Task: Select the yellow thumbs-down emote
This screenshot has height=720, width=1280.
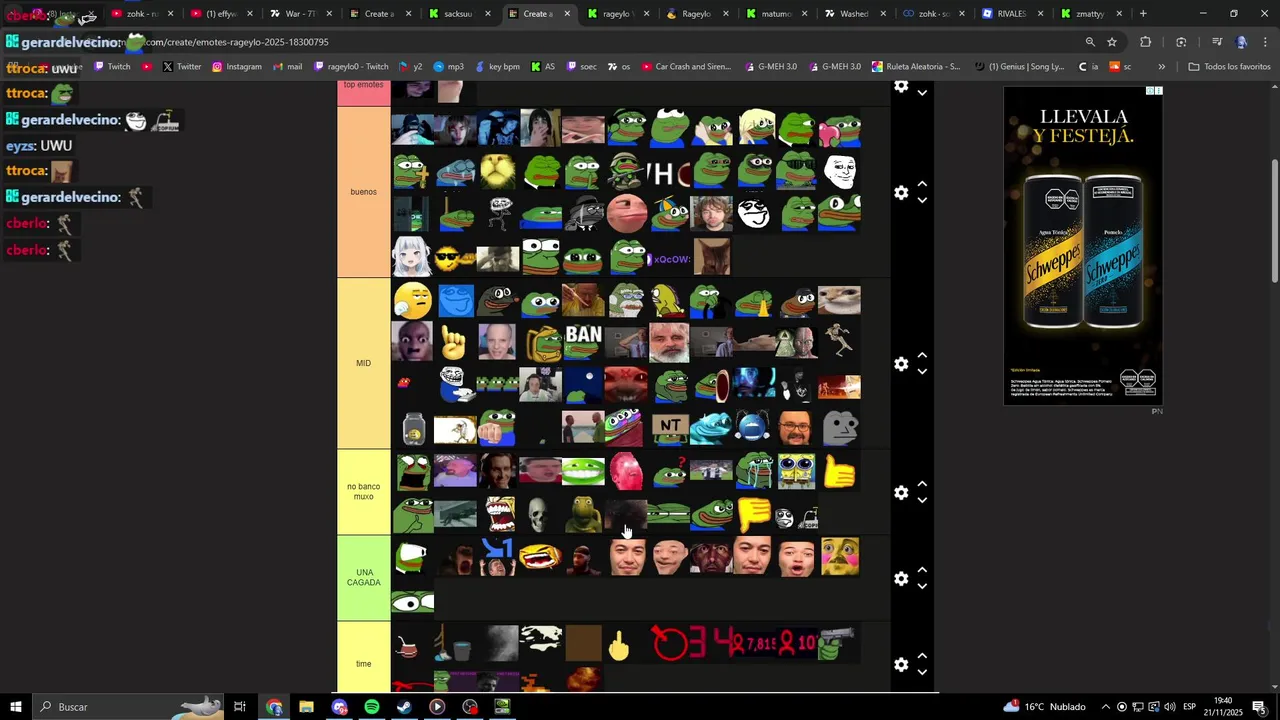Action: (754, 514)
